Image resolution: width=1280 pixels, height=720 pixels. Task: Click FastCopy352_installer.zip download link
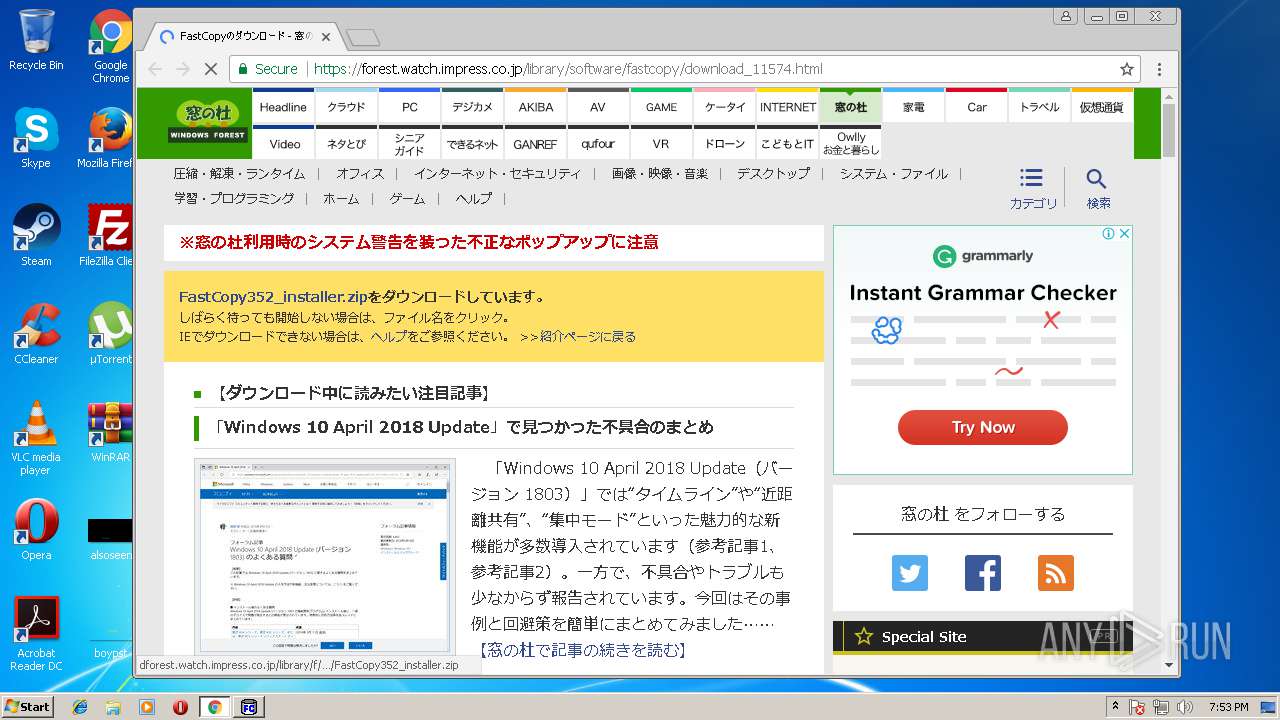coord(273,297)
